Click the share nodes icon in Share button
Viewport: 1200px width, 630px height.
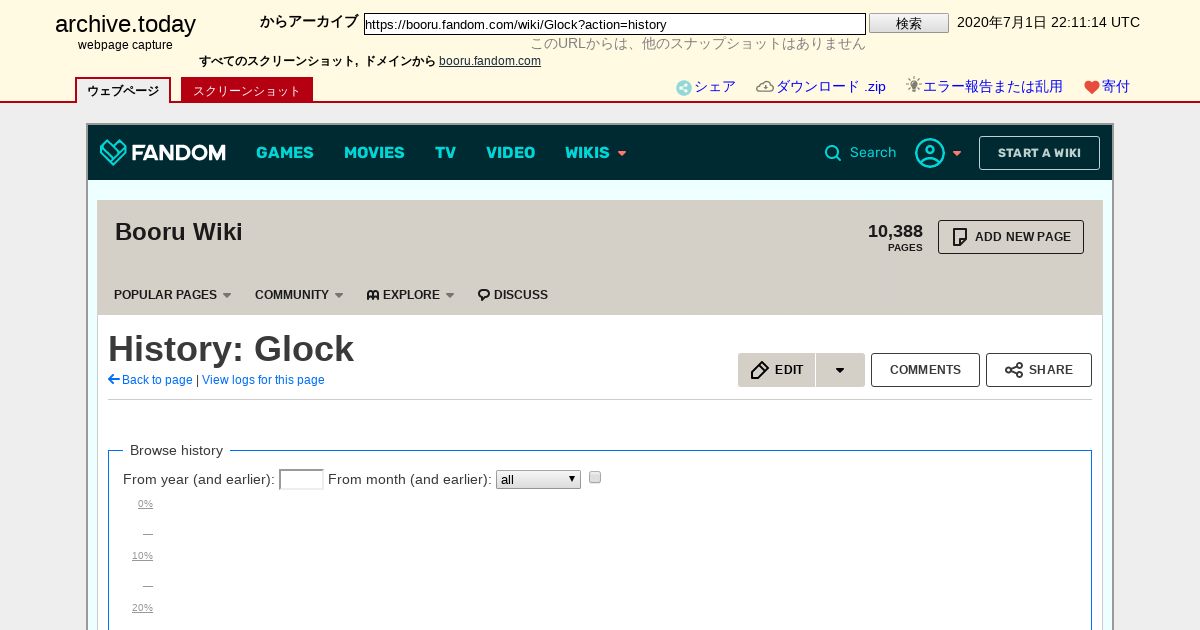[1014, 370]
